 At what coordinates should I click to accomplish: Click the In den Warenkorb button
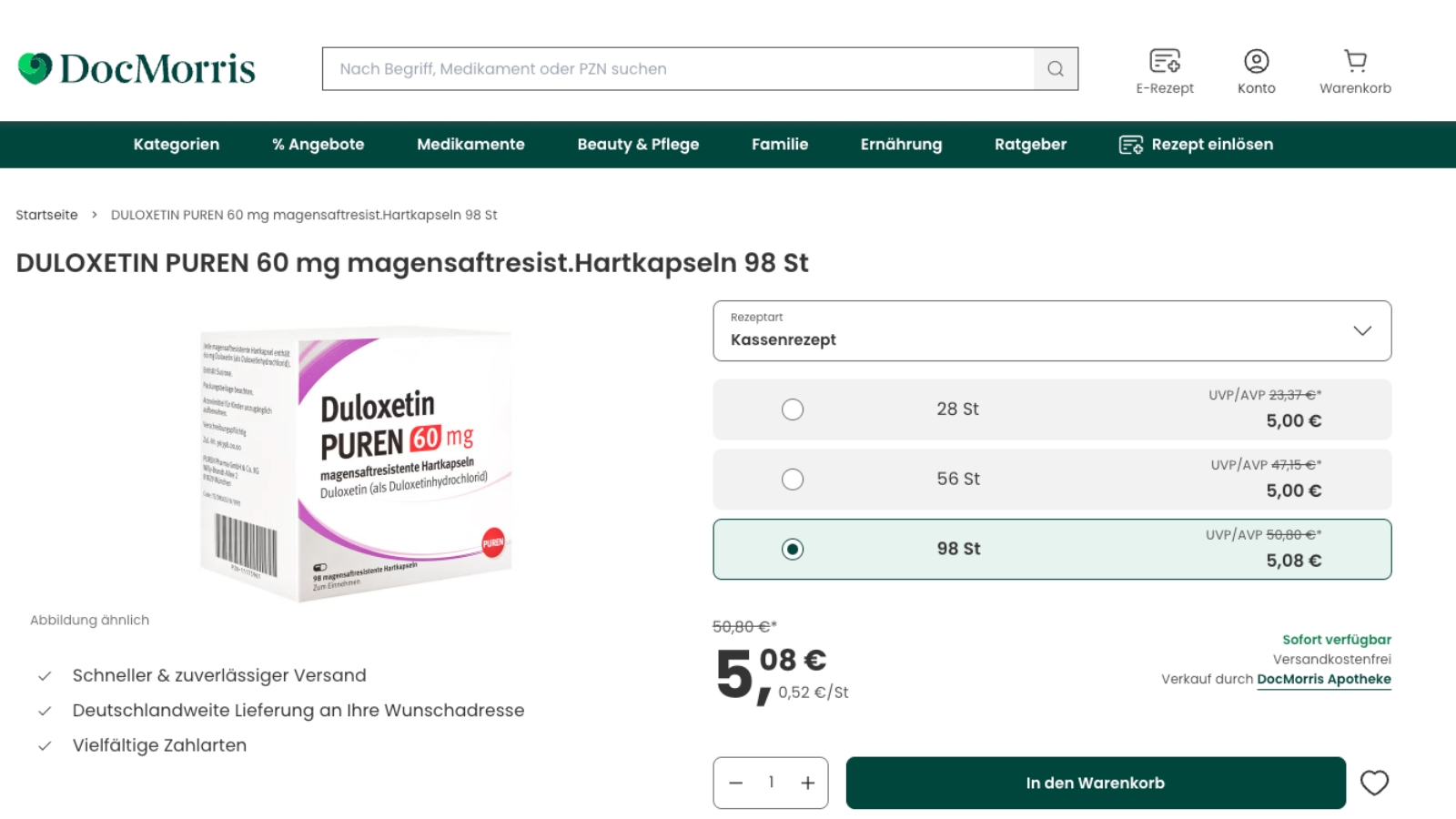click(x=1096, y=783)
